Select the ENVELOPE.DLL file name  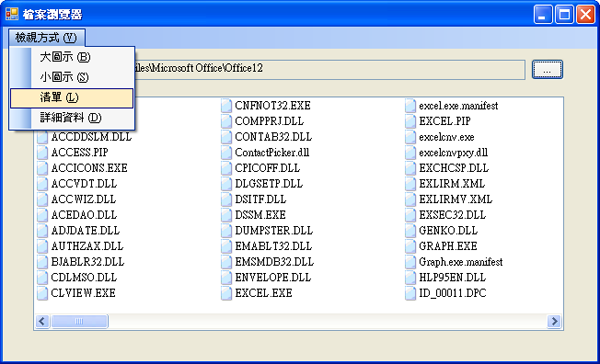point(273,277)
